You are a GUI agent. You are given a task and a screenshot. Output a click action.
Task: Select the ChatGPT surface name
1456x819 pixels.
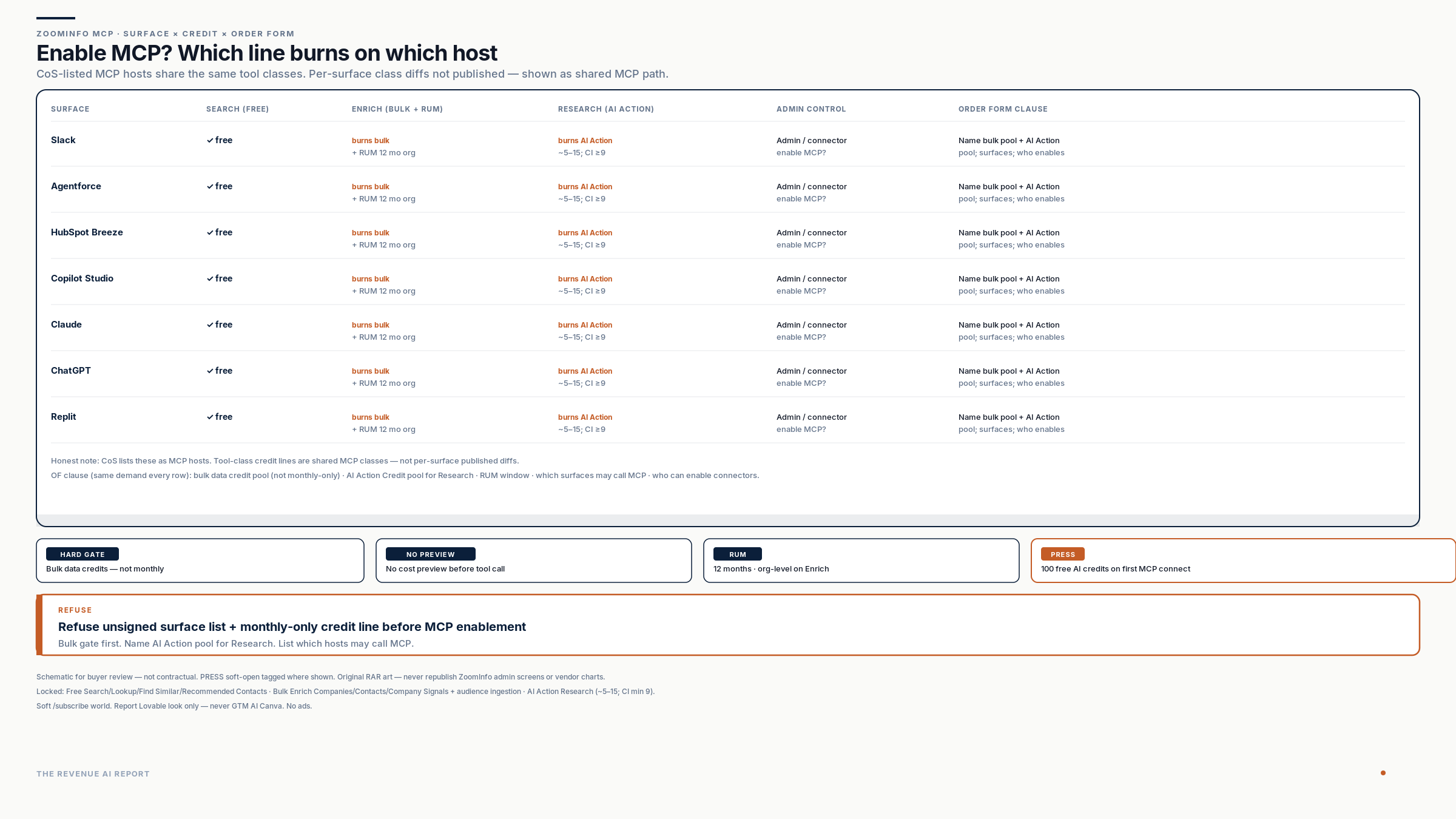coord(71,371)
